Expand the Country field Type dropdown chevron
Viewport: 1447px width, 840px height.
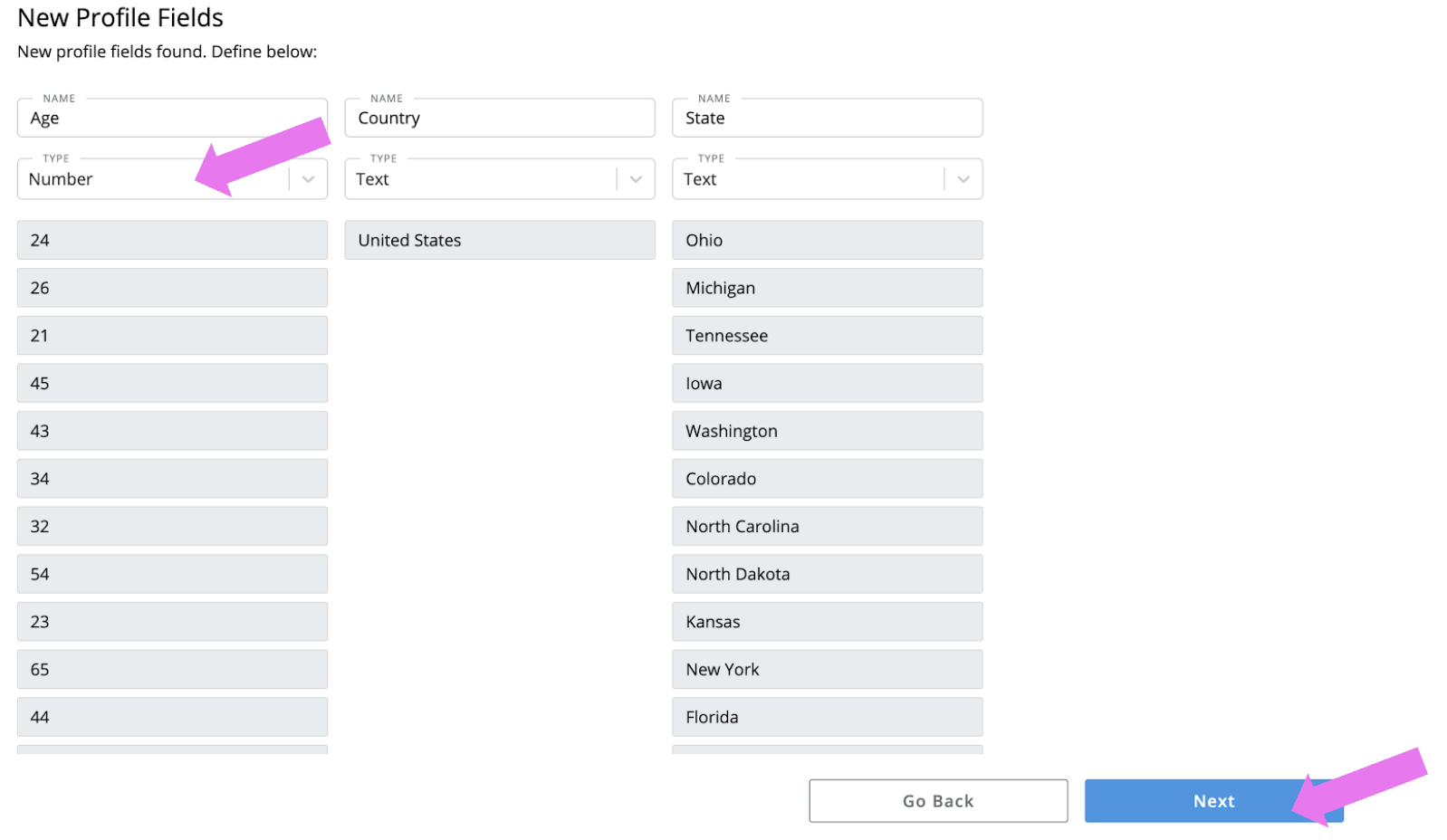coord(636,179)
